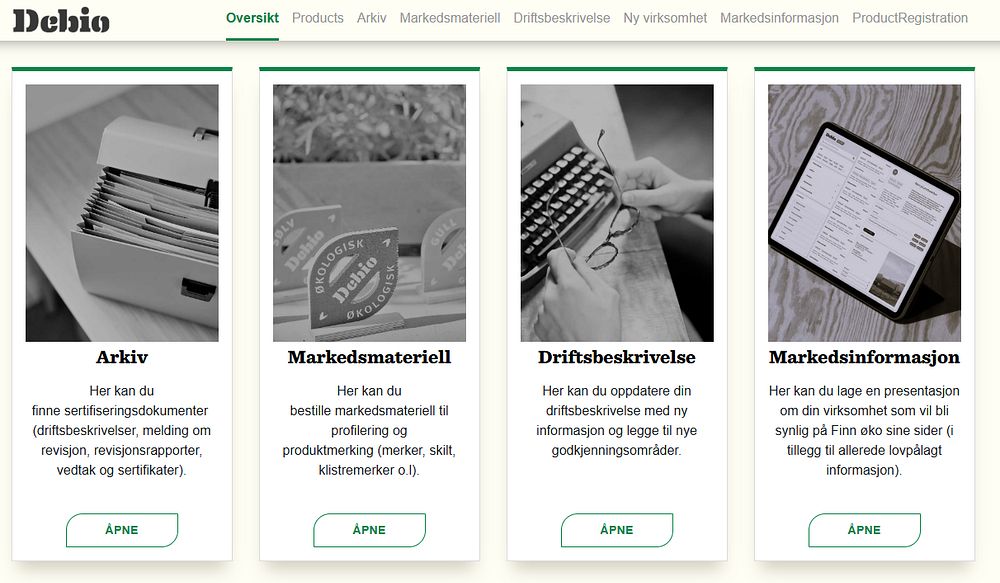This screenshot has height=583, width=1000.
Task: Click the Debio økologisk badges image
Action: [369, 213]
